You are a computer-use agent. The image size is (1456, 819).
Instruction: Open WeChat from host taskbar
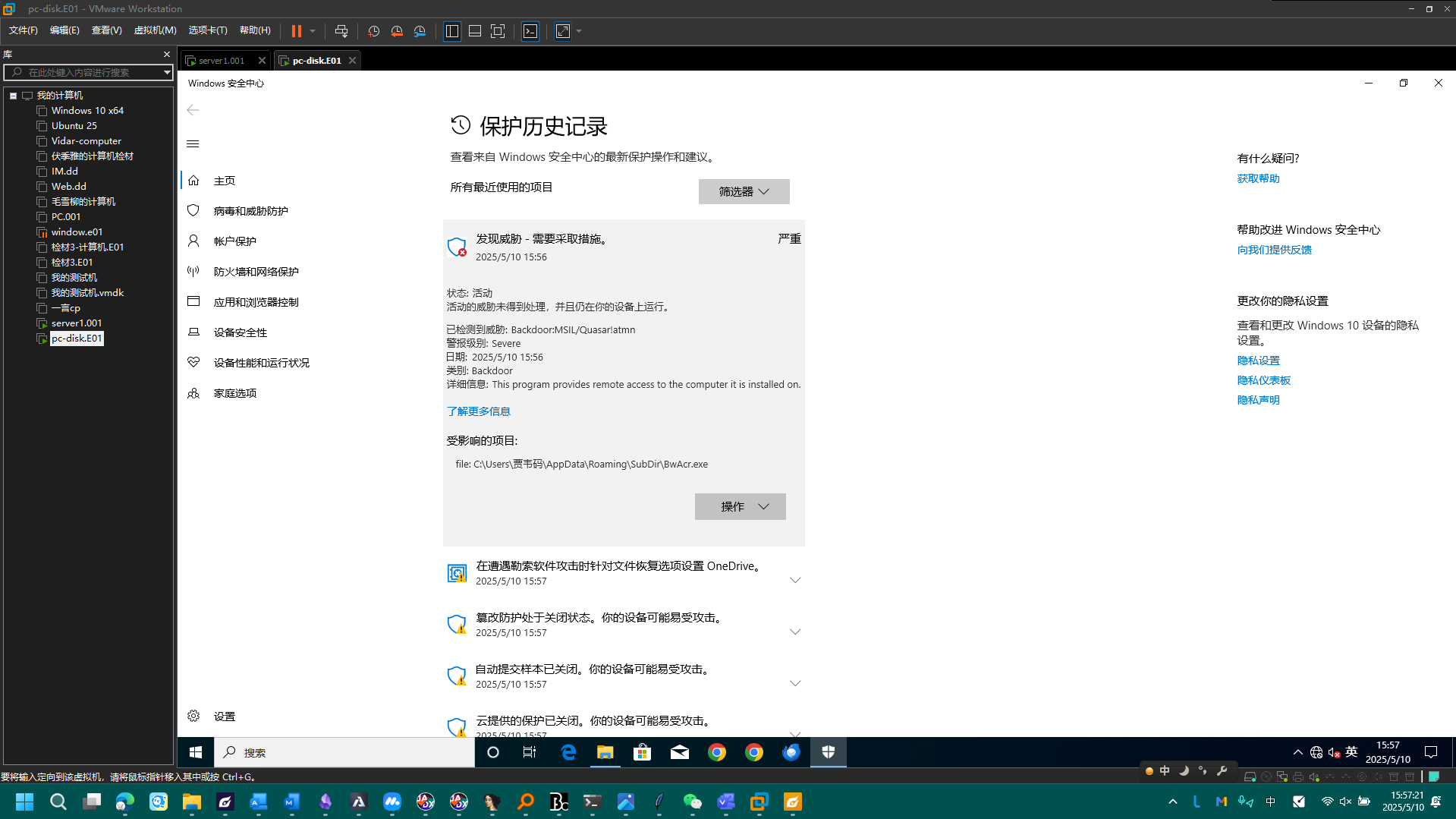coord(692,802)
